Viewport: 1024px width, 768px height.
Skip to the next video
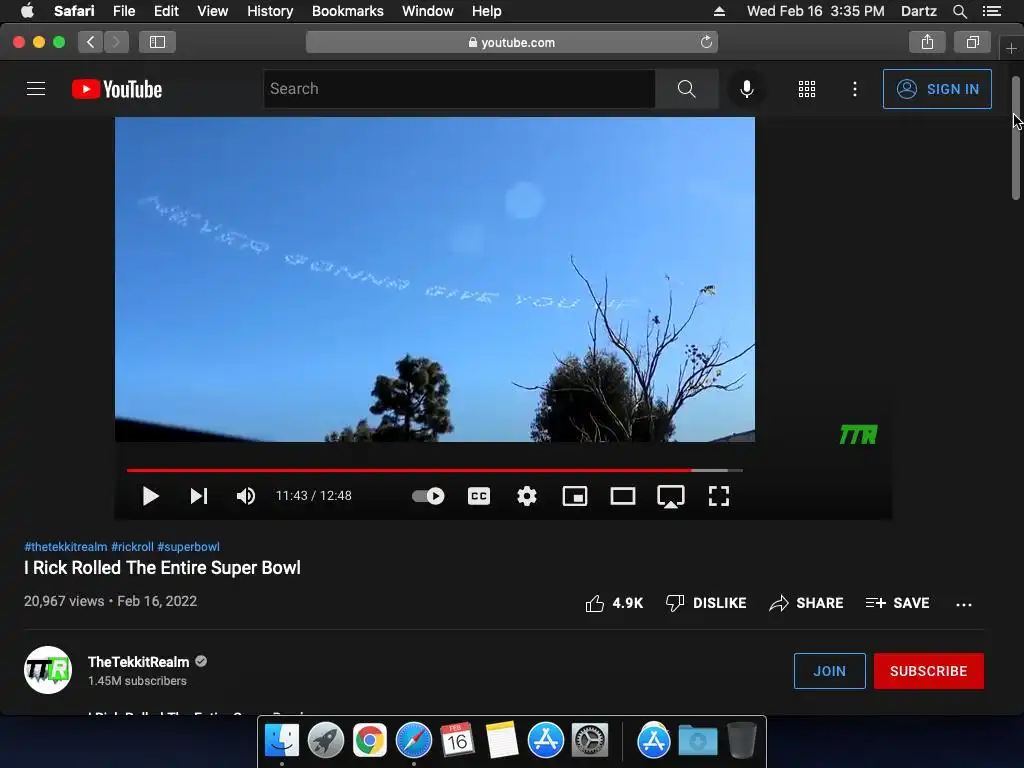199,496
